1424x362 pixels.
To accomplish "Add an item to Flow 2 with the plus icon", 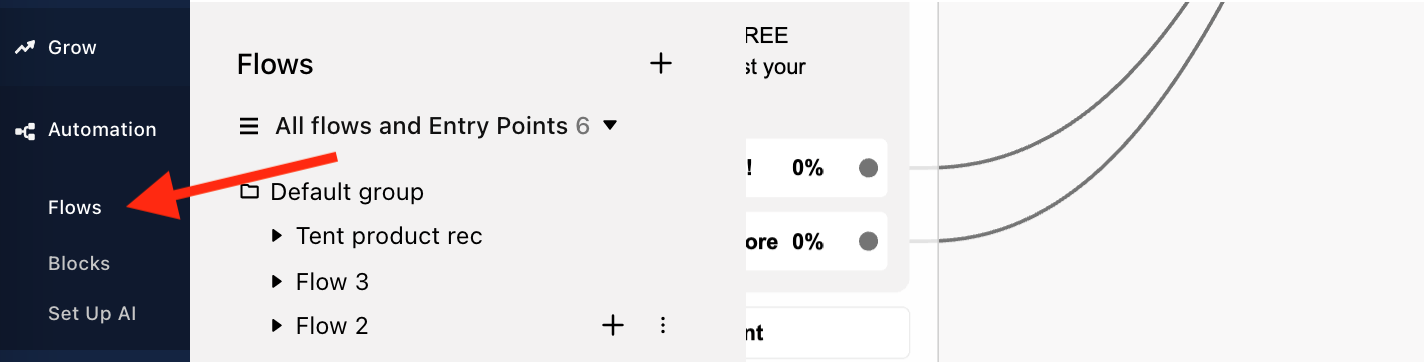I will pyautogui.click(x=613, y=325).
